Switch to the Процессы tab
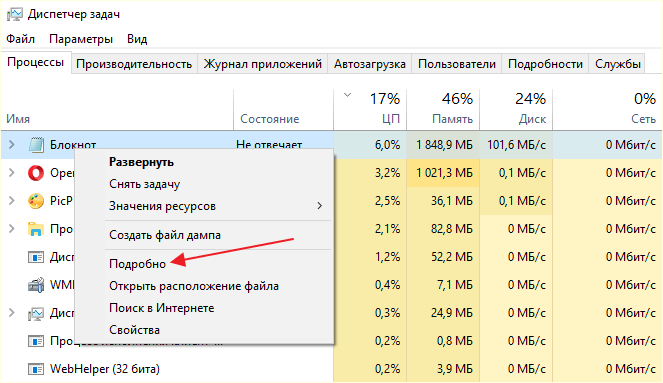 coord(36,62)
